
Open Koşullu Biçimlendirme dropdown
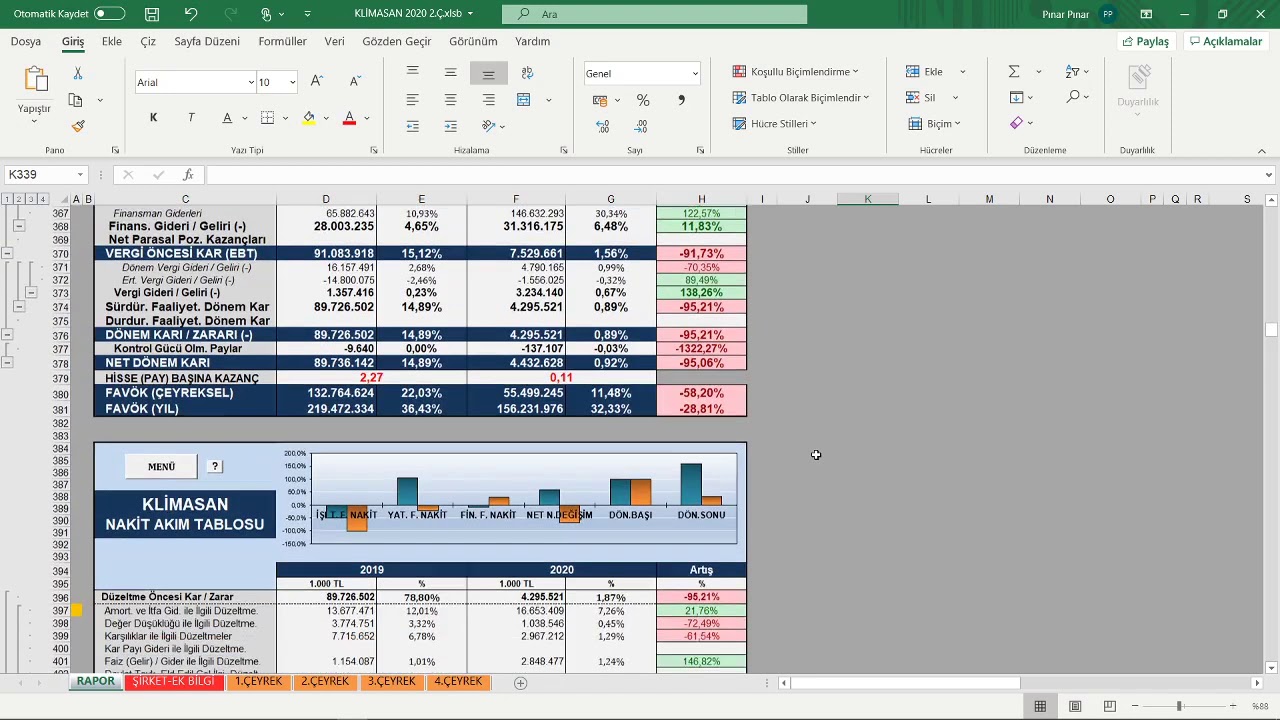point(795,71)
